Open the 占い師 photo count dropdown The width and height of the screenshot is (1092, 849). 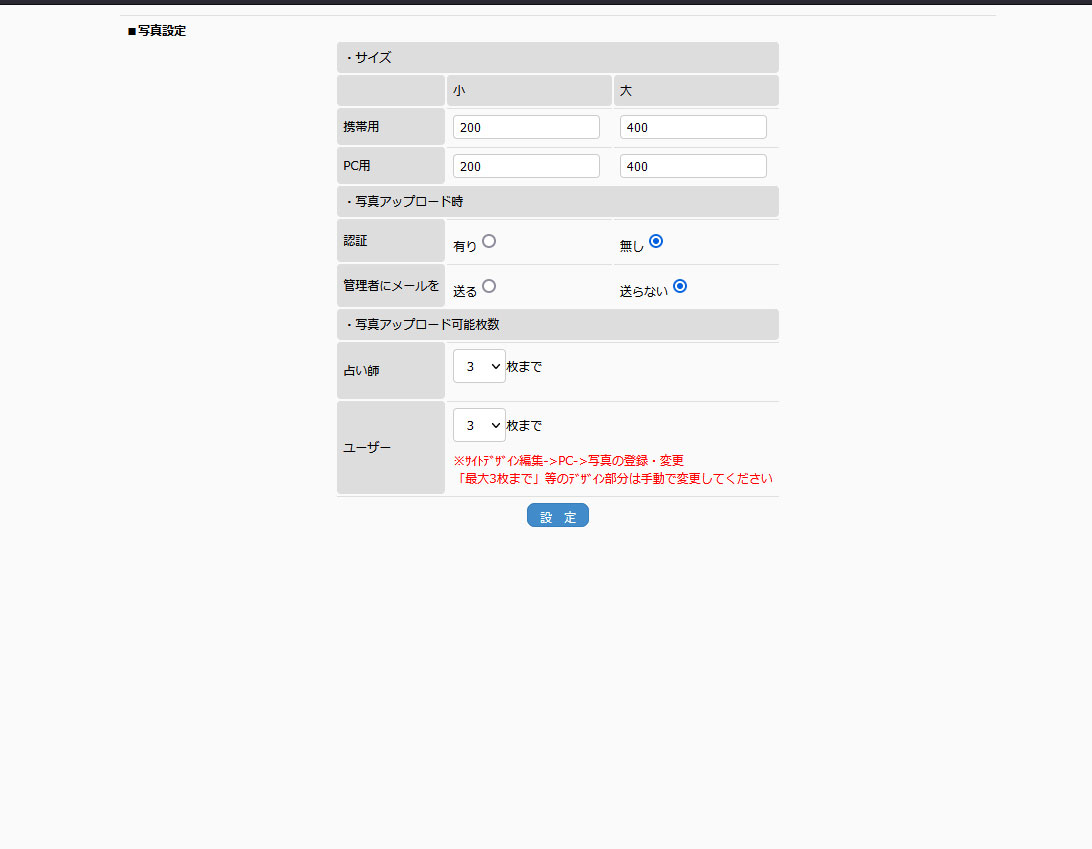coord(479,366)
